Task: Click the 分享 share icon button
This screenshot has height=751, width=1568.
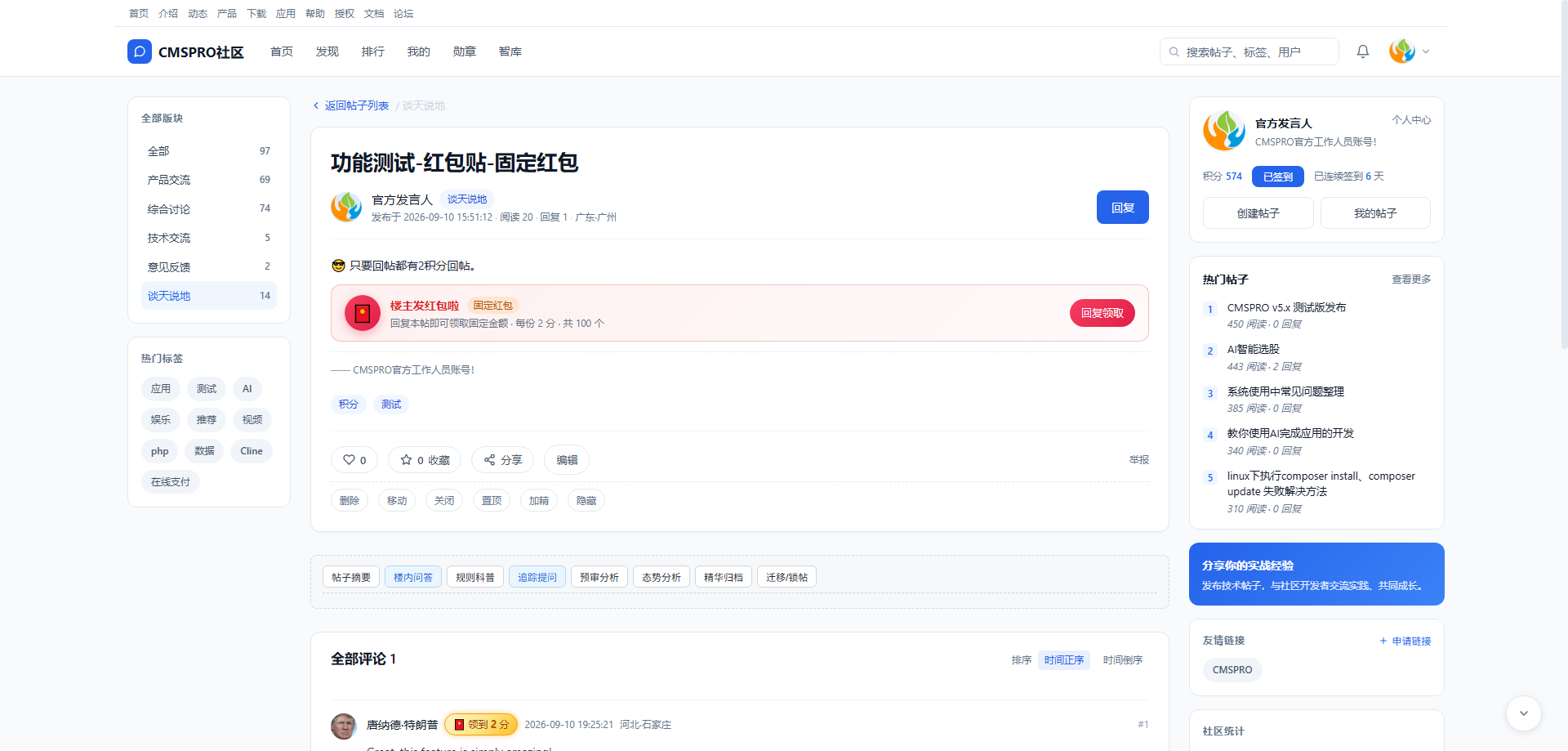Action: tap(503, 460)
